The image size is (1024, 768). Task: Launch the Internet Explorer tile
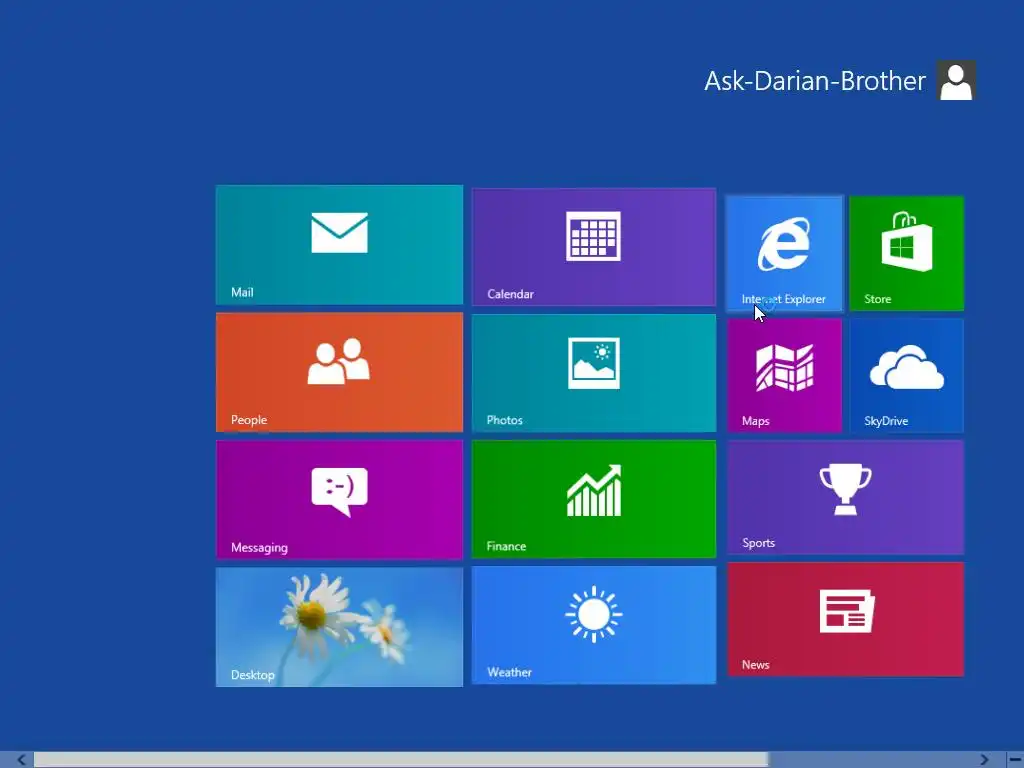[x=784, y=253]
